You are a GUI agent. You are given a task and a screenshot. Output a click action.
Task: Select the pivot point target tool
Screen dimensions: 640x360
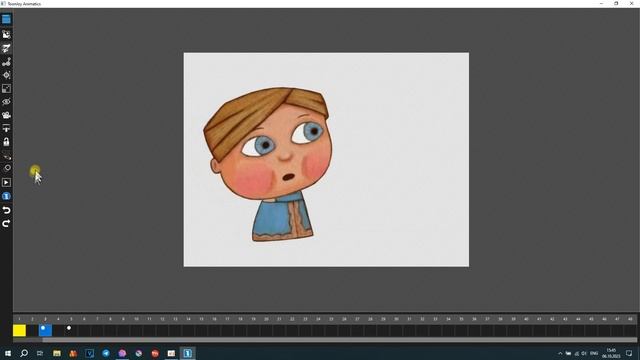(6, 75)
